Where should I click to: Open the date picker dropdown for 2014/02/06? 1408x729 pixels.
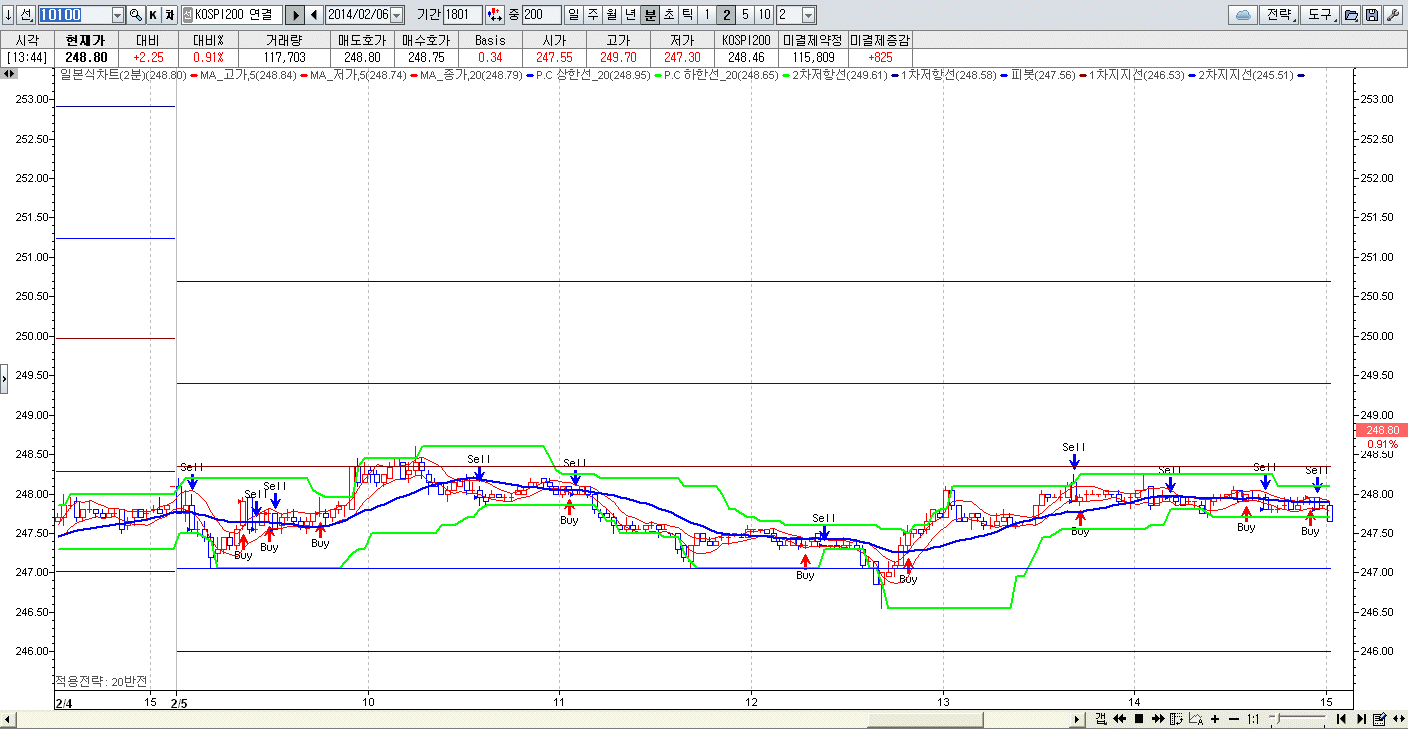click(x=396, y=15)
